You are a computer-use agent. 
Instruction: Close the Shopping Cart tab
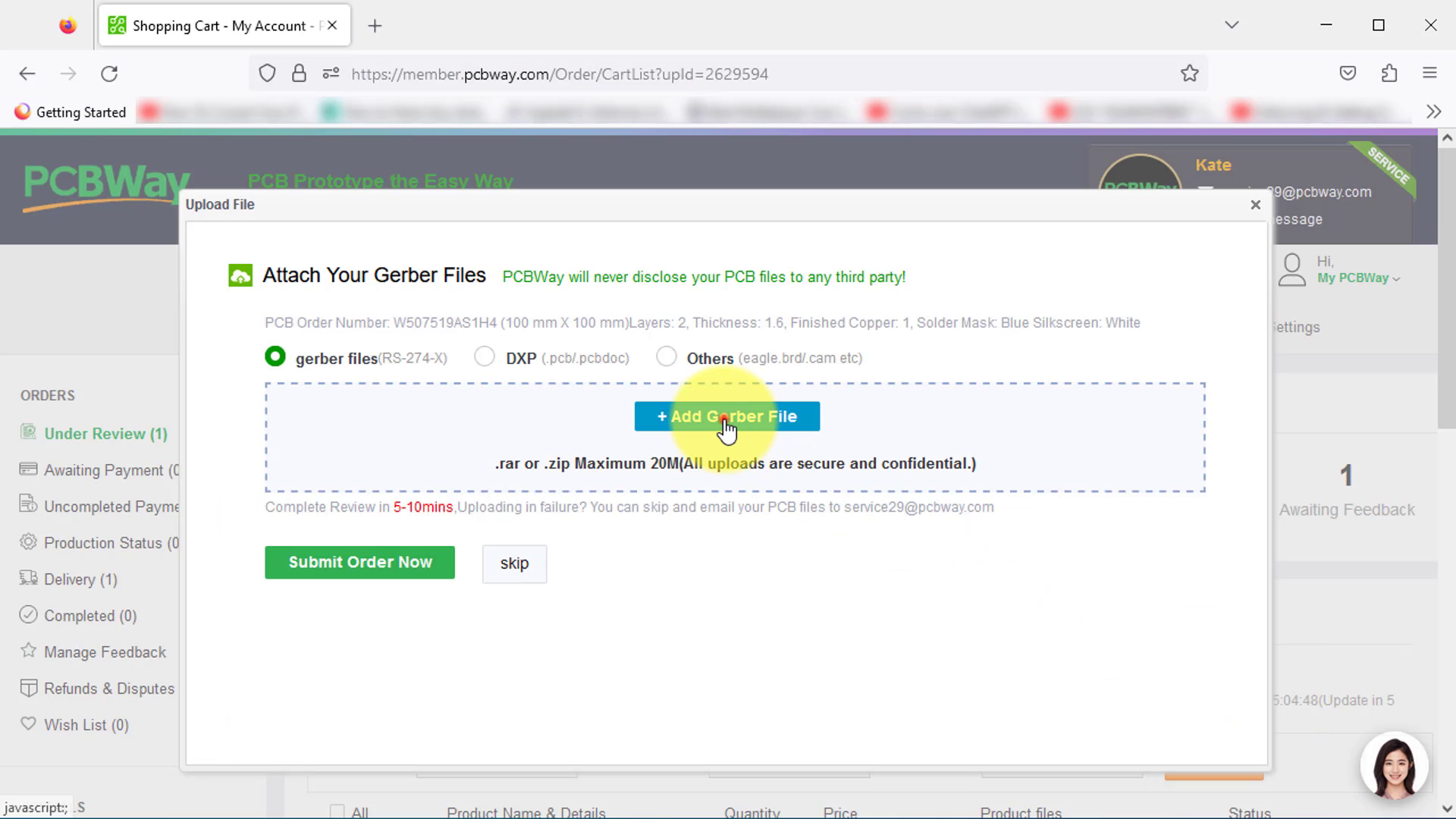tap(332, 25)
